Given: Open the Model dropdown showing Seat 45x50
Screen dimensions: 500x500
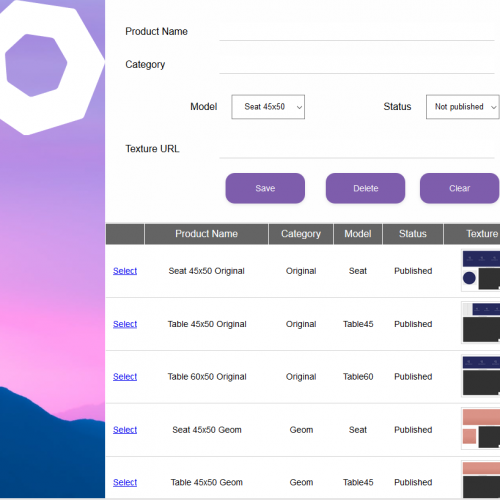Looking at the screenshot, I should click(268, 107).
